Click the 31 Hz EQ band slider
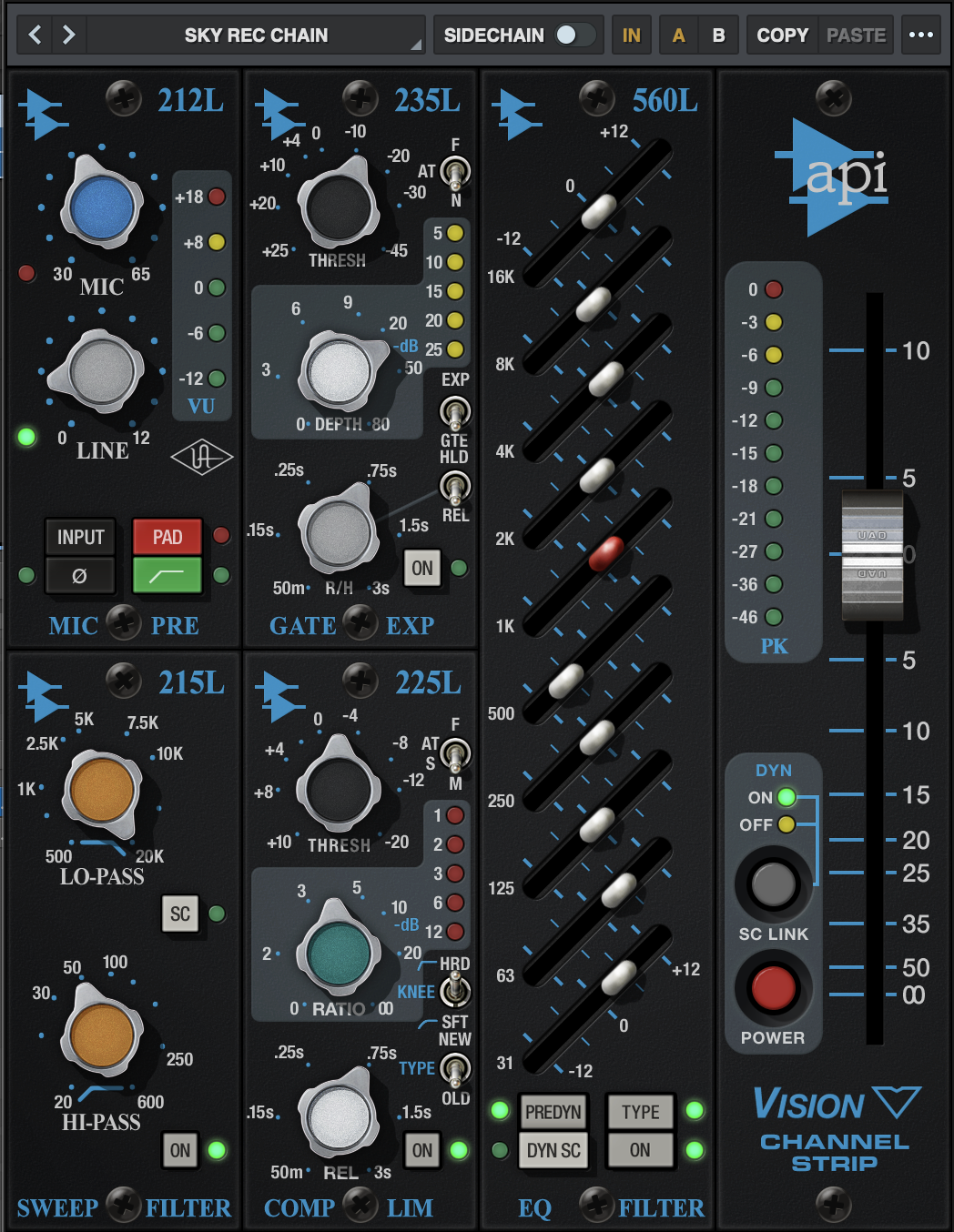This screenshot has height=1232, width=954. click(619, 978)
